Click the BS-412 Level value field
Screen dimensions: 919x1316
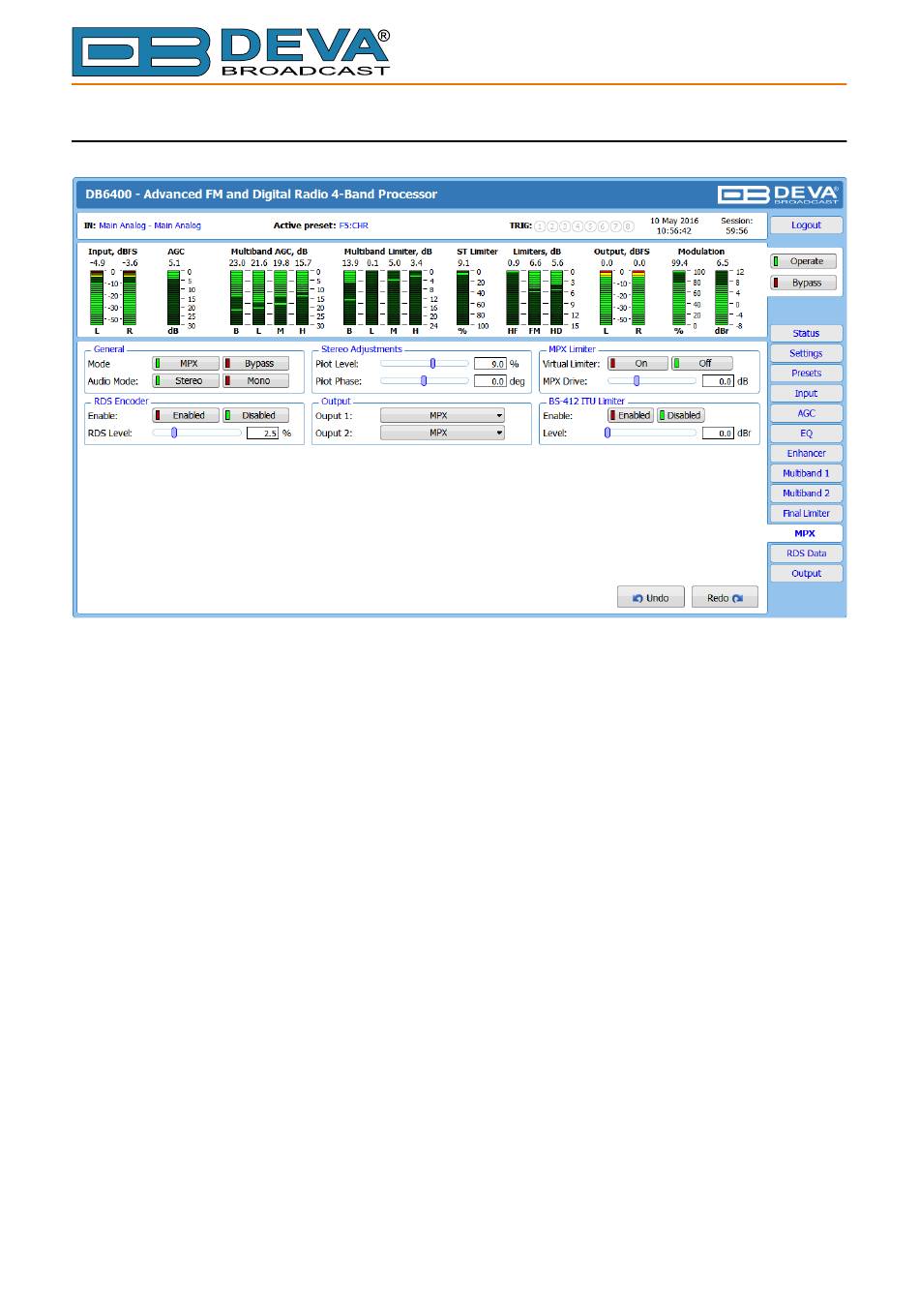pyautogui.click(x=718, y=433)
